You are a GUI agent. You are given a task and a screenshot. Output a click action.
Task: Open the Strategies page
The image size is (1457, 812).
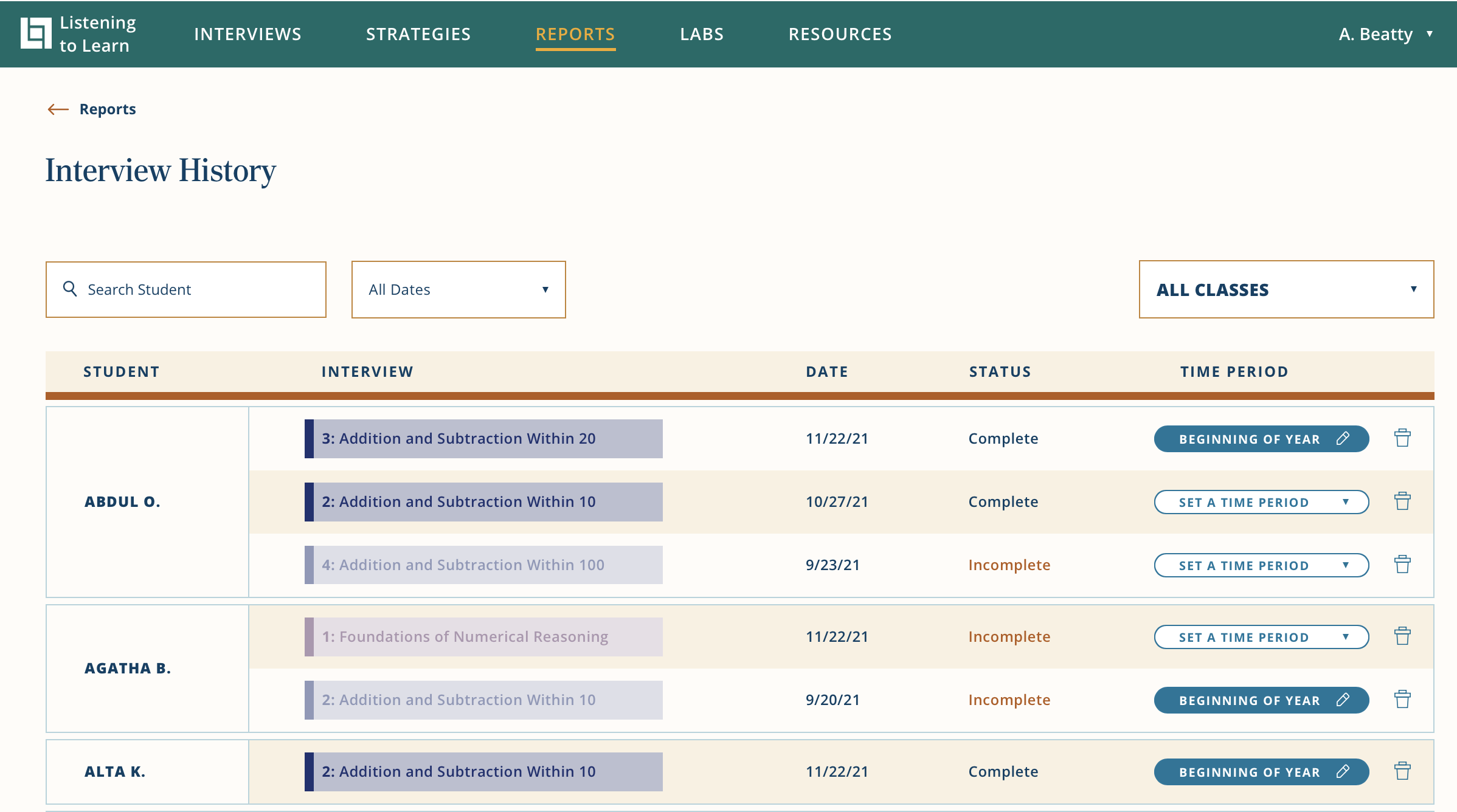pyautogui.click(x=418, y=34)
